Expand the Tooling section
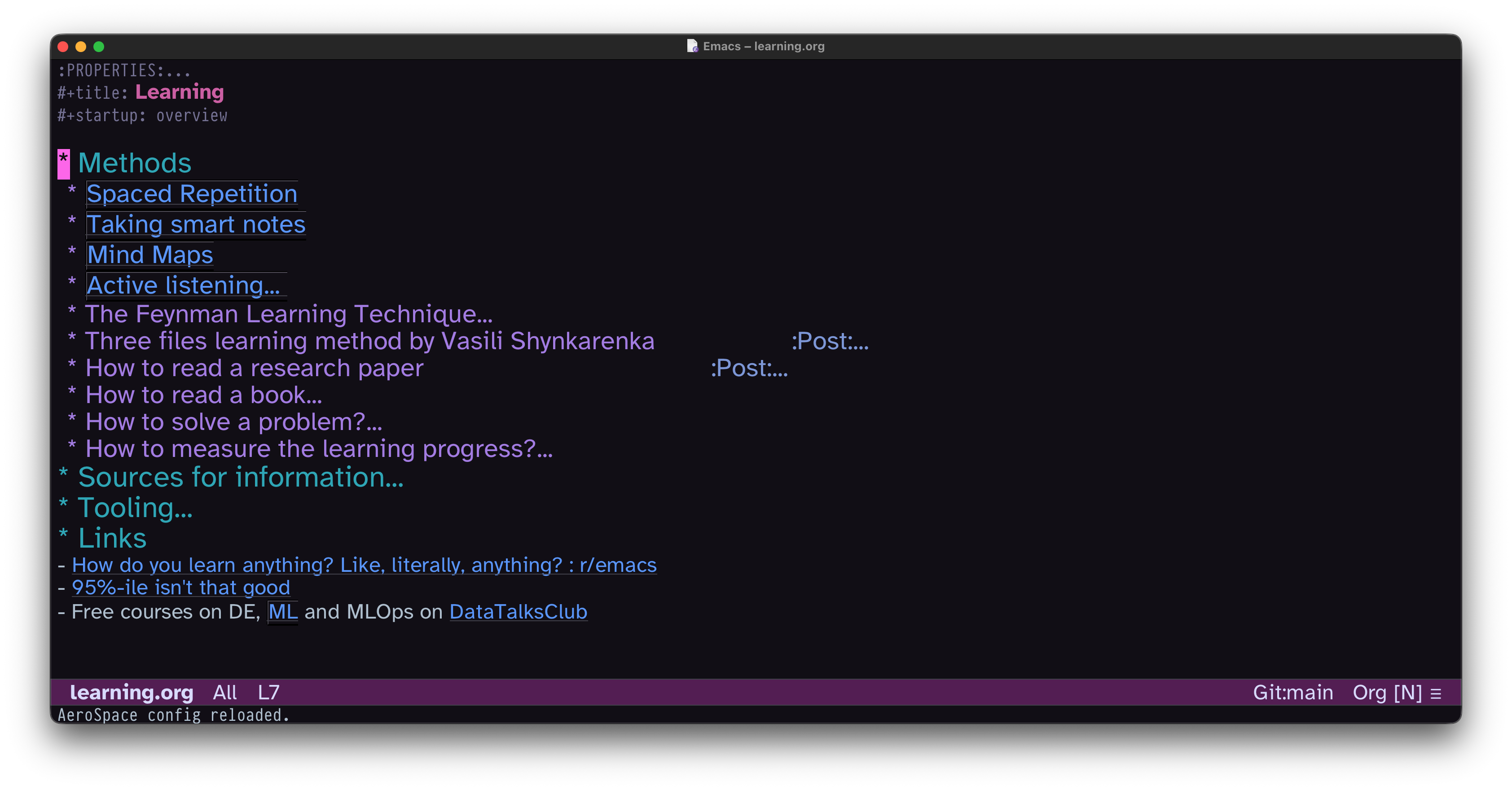 136,508
